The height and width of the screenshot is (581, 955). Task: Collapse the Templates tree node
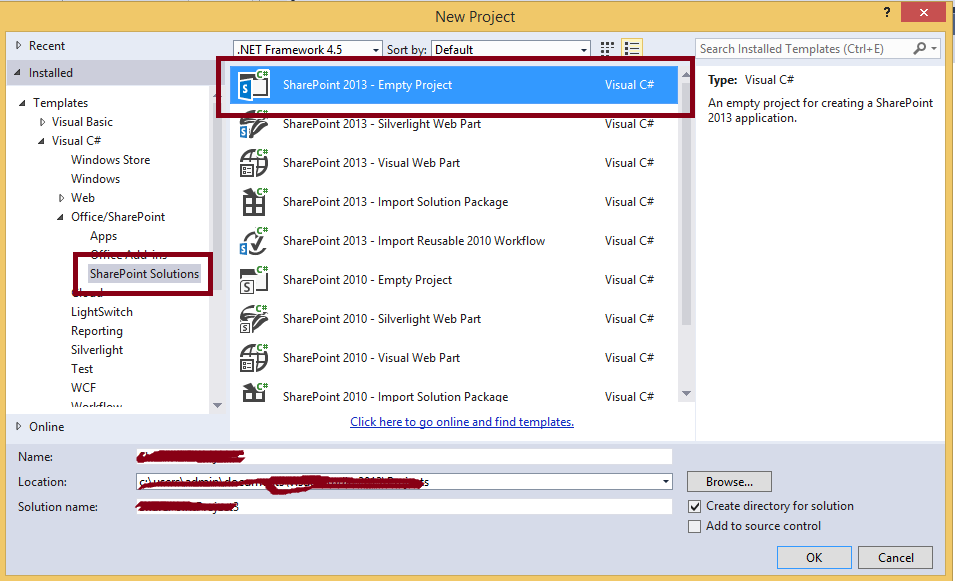[x=22, y=103]
